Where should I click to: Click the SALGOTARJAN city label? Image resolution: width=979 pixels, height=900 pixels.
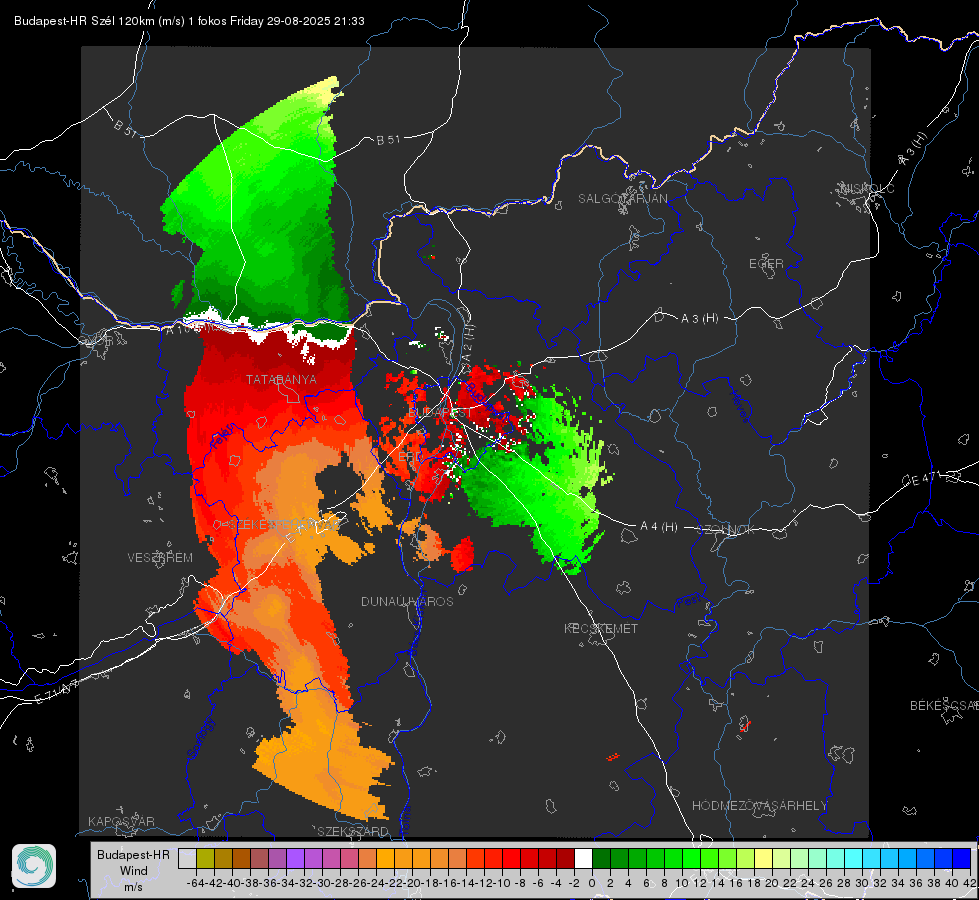(x=622, y=199)
